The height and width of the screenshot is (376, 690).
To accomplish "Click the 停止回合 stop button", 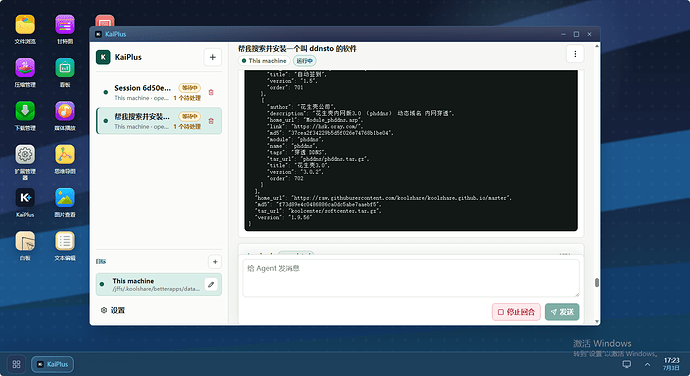I will (x=516, y=312).
